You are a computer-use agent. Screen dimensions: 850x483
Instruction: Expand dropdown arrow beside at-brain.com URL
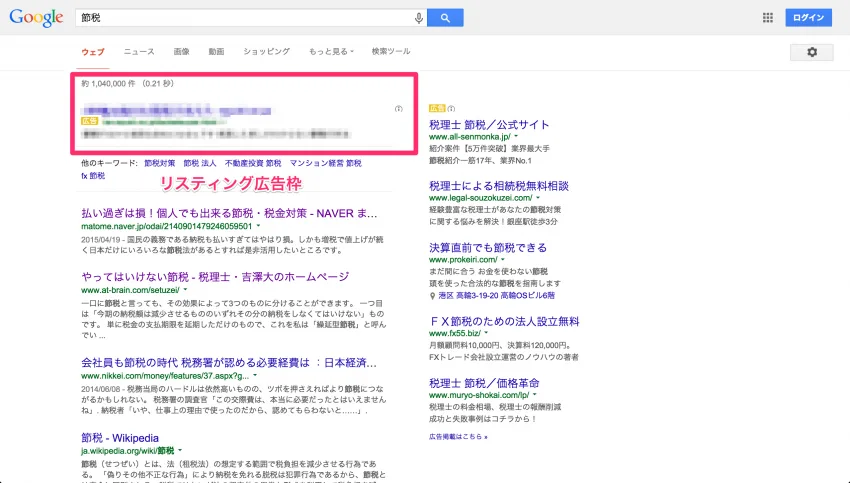pyautogui.click(x=185, y=290)
